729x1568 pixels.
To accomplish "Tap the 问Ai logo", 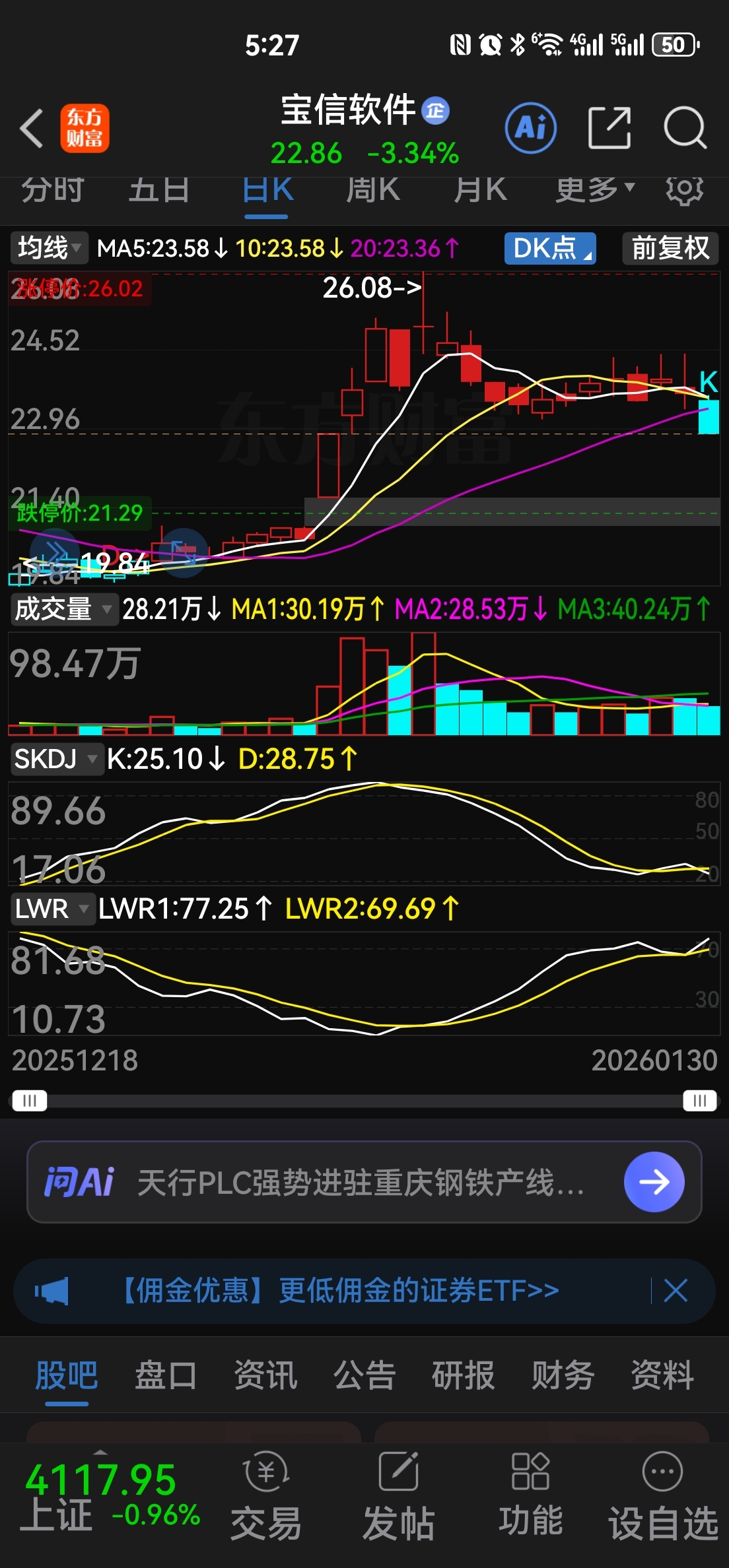I will (x=79, y=1182).
